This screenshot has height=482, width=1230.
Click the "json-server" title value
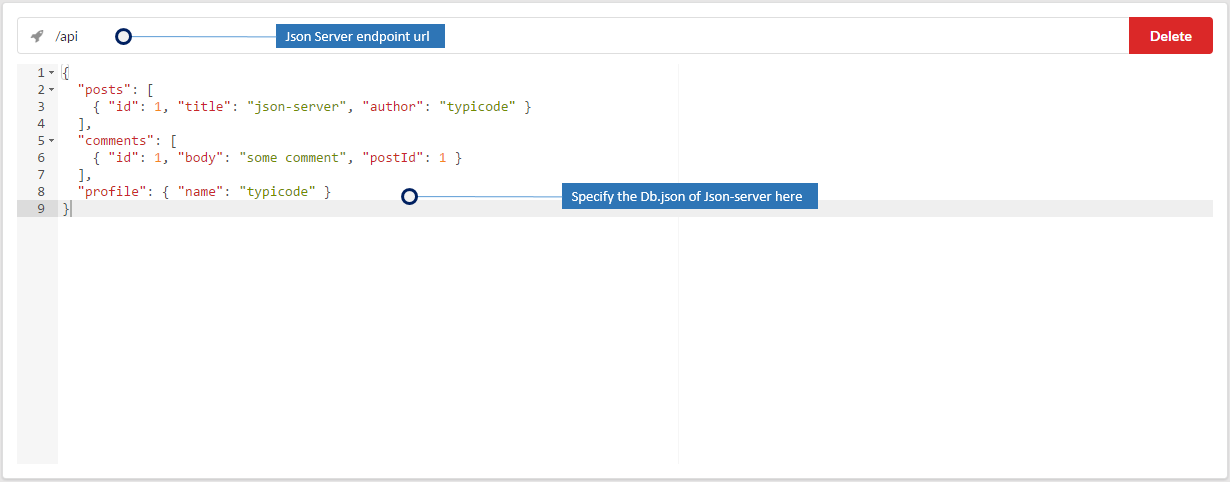point(301,106)
